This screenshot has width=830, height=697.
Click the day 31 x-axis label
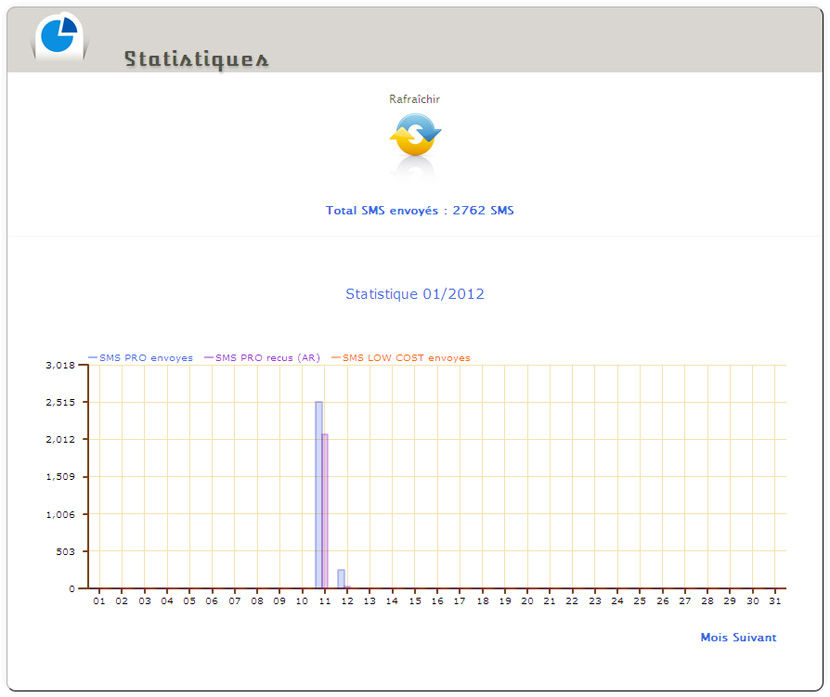pyautogui.click(x=775, y=601)
